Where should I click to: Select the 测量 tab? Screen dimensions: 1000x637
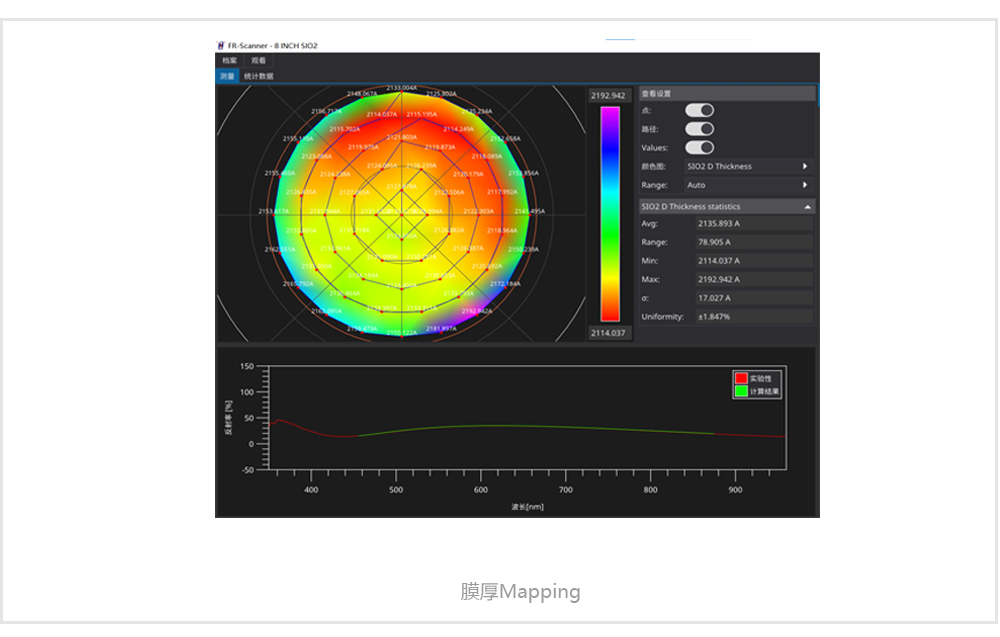pos(228,76)
